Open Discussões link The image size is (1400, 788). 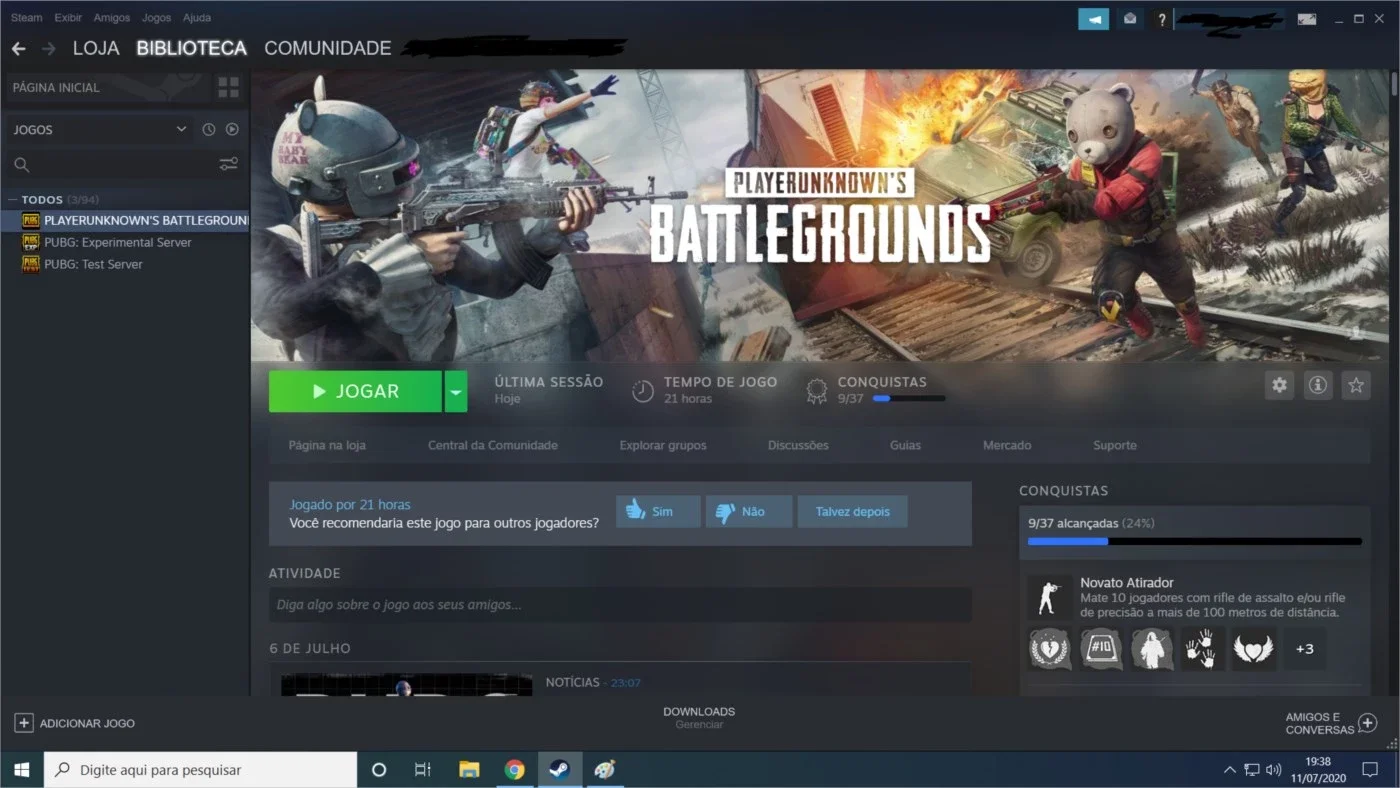click(x=798, y=445)
